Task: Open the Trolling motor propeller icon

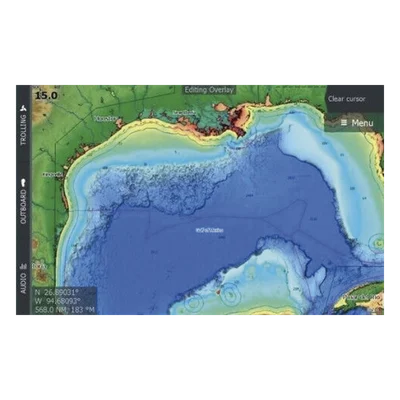Action: pyautogui.click(x=23, y=108)
